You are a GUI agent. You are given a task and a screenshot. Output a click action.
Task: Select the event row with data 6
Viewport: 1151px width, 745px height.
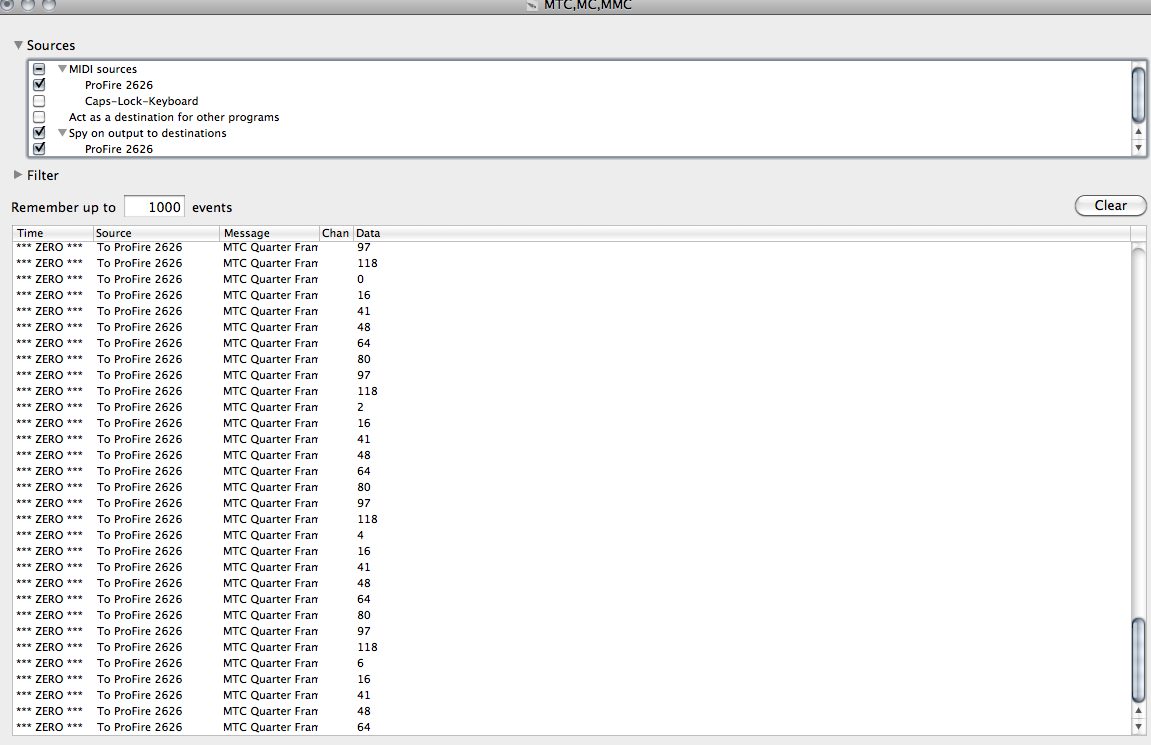point(572,663)
